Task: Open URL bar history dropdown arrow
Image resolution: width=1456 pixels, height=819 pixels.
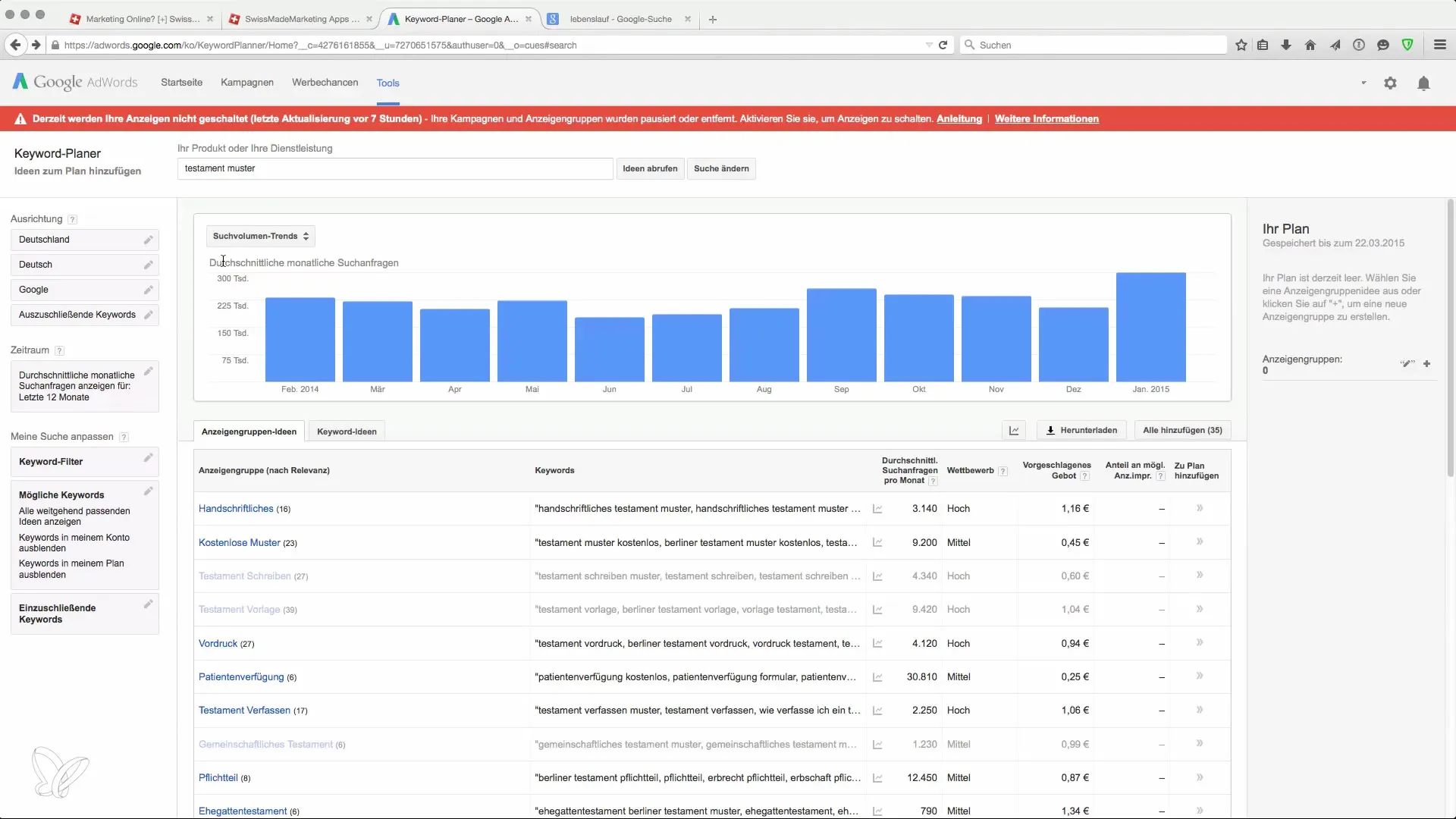Action: (929, 45)
